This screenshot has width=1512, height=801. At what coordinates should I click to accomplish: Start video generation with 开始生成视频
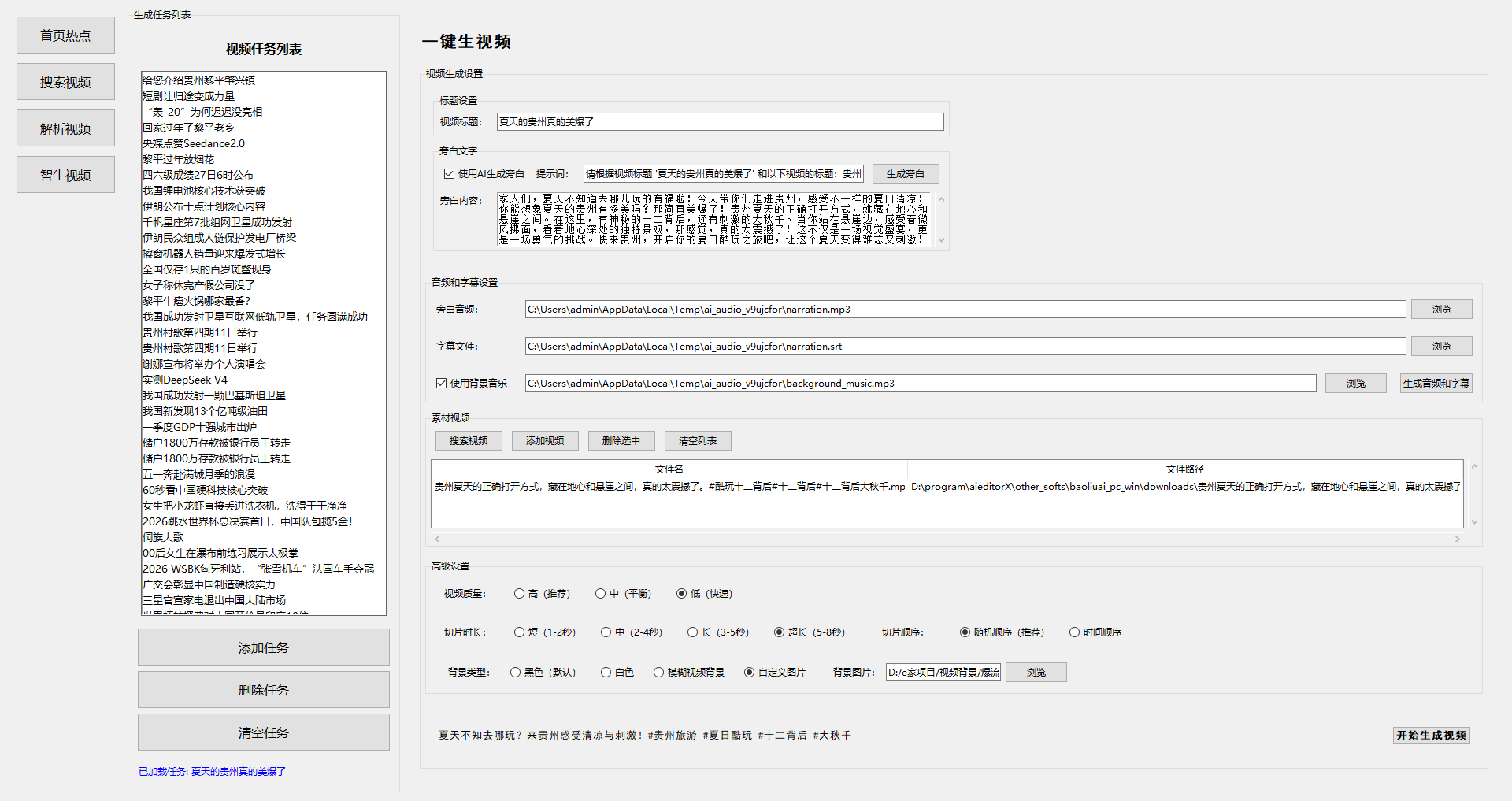(x=1431, y=735)
